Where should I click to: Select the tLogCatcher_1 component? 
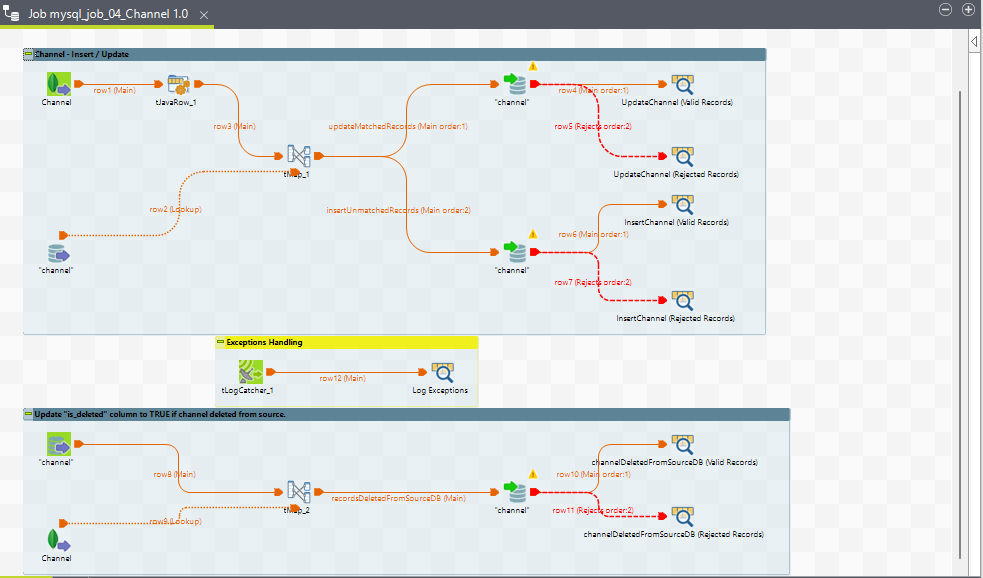tap(250, 372)
